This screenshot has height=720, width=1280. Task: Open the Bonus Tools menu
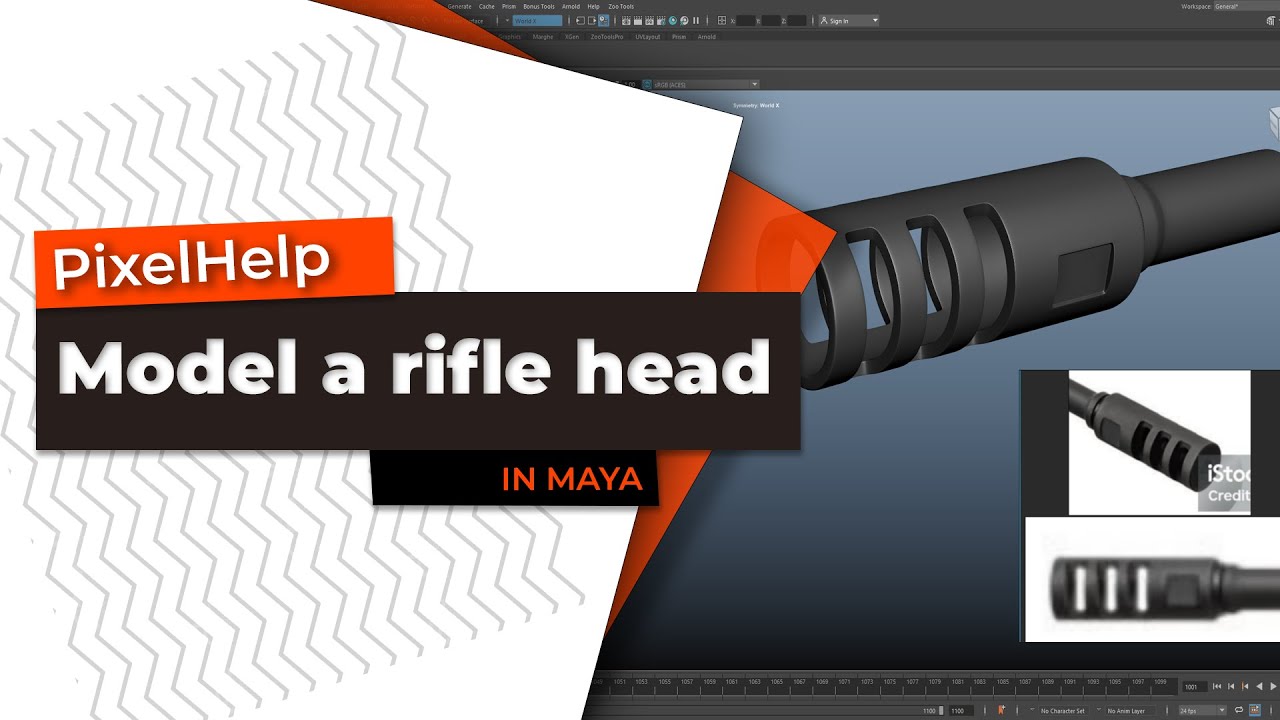tap(539, 6)
